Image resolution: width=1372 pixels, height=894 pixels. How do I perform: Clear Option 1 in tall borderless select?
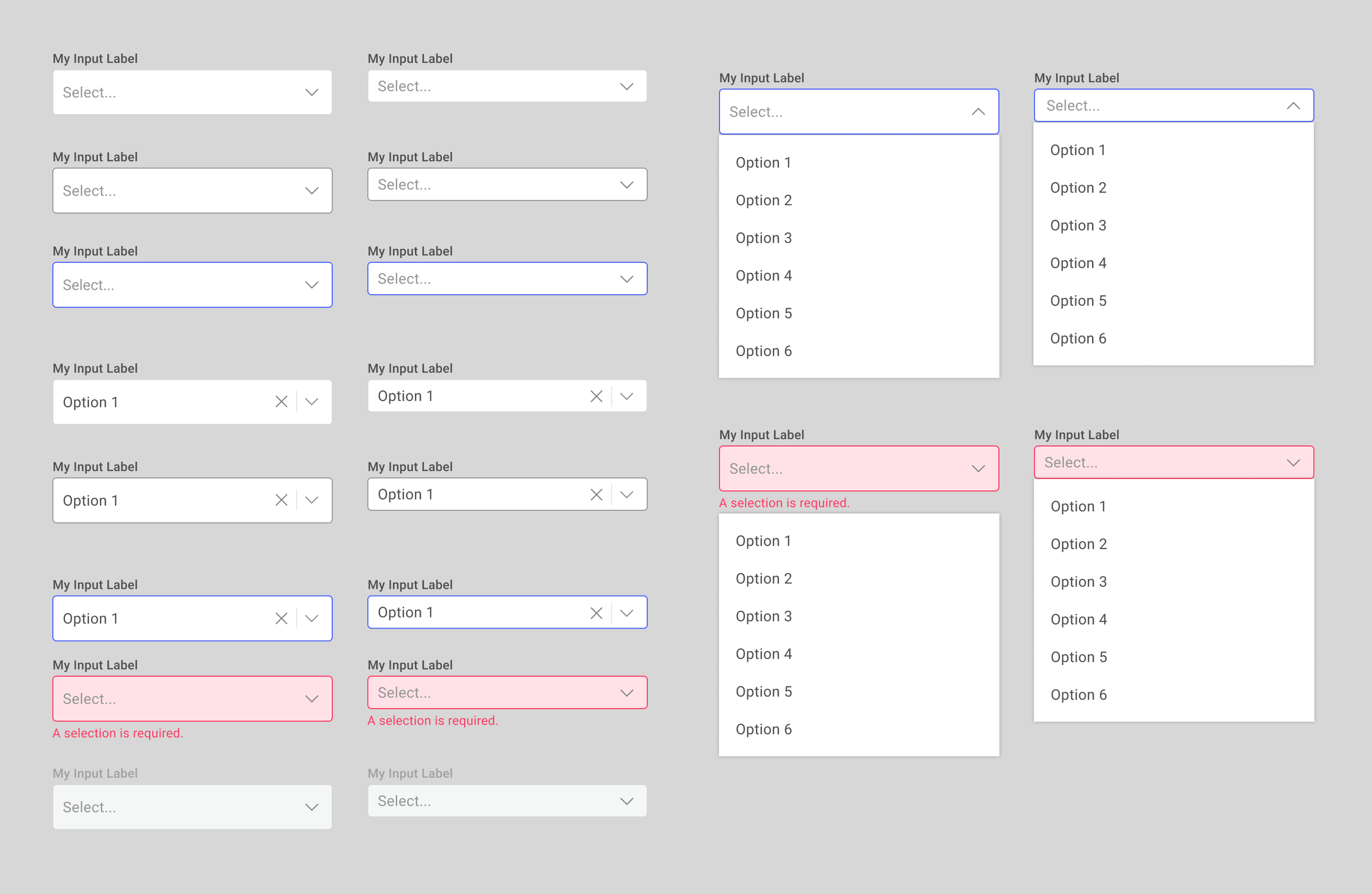tap(282, 402)
